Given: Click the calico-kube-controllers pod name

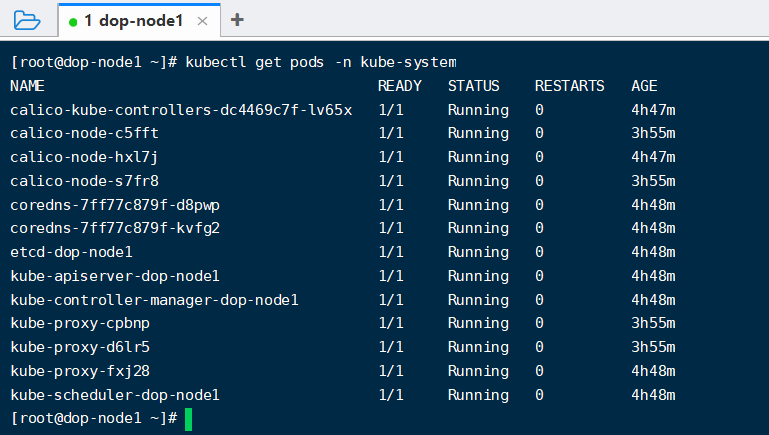Looking at the screenshot, I should coord(181,110).
